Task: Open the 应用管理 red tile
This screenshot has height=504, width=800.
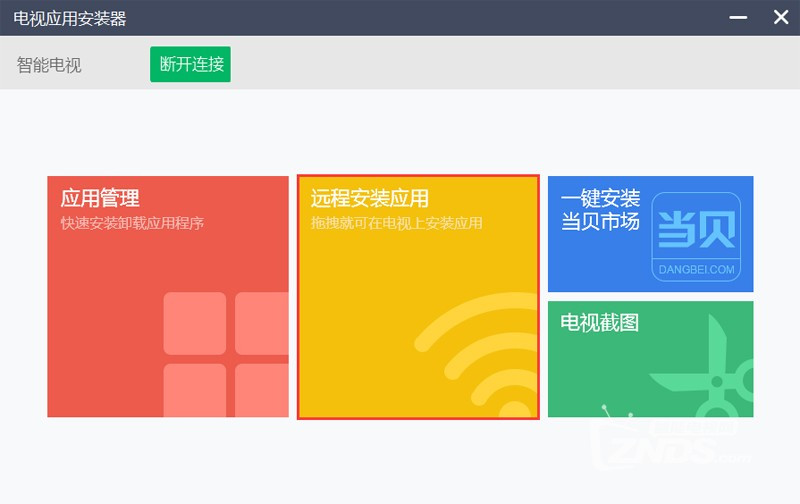Action: coord(168,296)
